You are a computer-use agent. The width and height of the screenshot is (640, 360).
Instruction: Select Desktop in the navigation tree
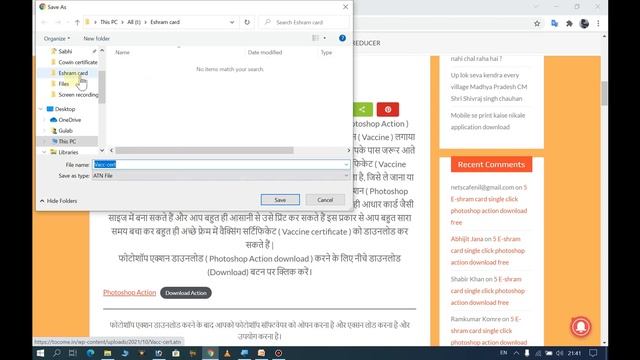tap(64, 109)
